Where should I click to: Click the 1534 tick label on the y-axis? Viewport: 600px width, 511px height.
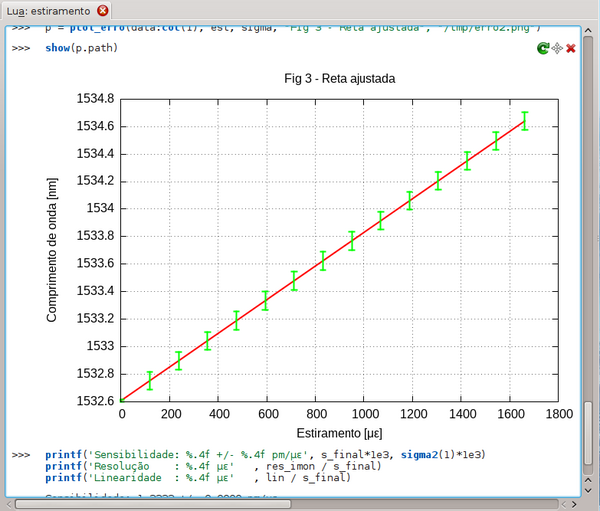(x=101, y=208)
